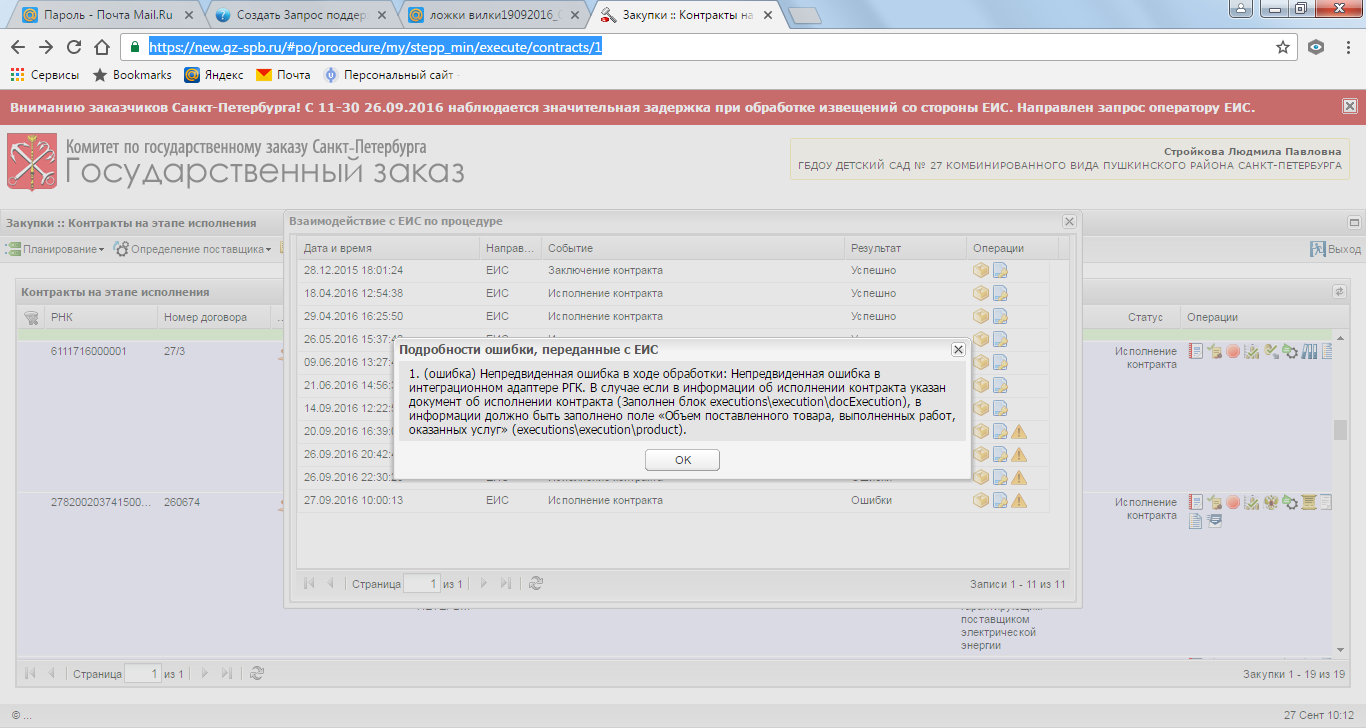The image size is (1366, 728).
Task: Show the warning icon in the 20.09.2016 row
Action: click(1019, 431)
